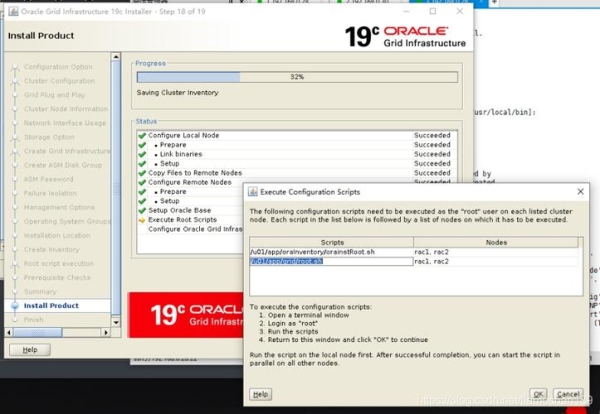Click Help button in main installer window
The height and width of the screenshot is (414, 600).
click(30, 350)
